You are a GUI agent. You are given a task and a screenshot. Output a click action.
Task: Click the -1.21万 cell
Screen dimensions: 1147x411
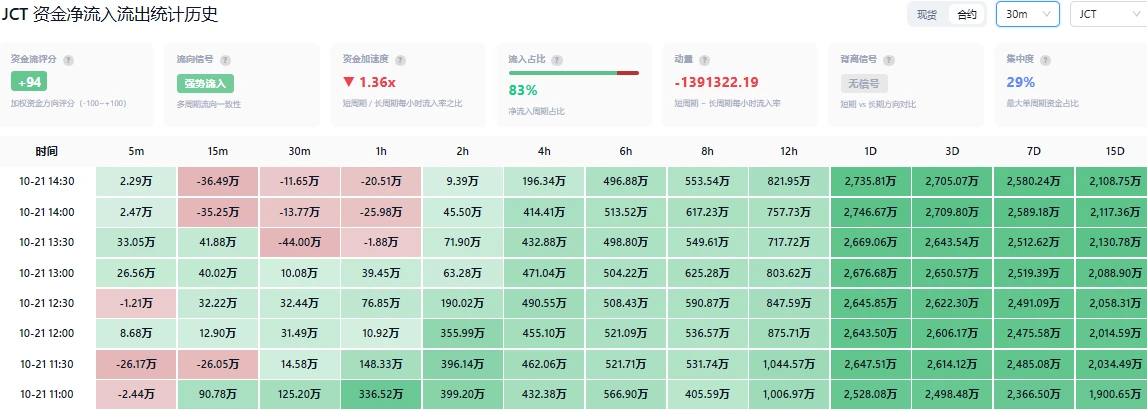pyautogui.click(x=135, y=303)
